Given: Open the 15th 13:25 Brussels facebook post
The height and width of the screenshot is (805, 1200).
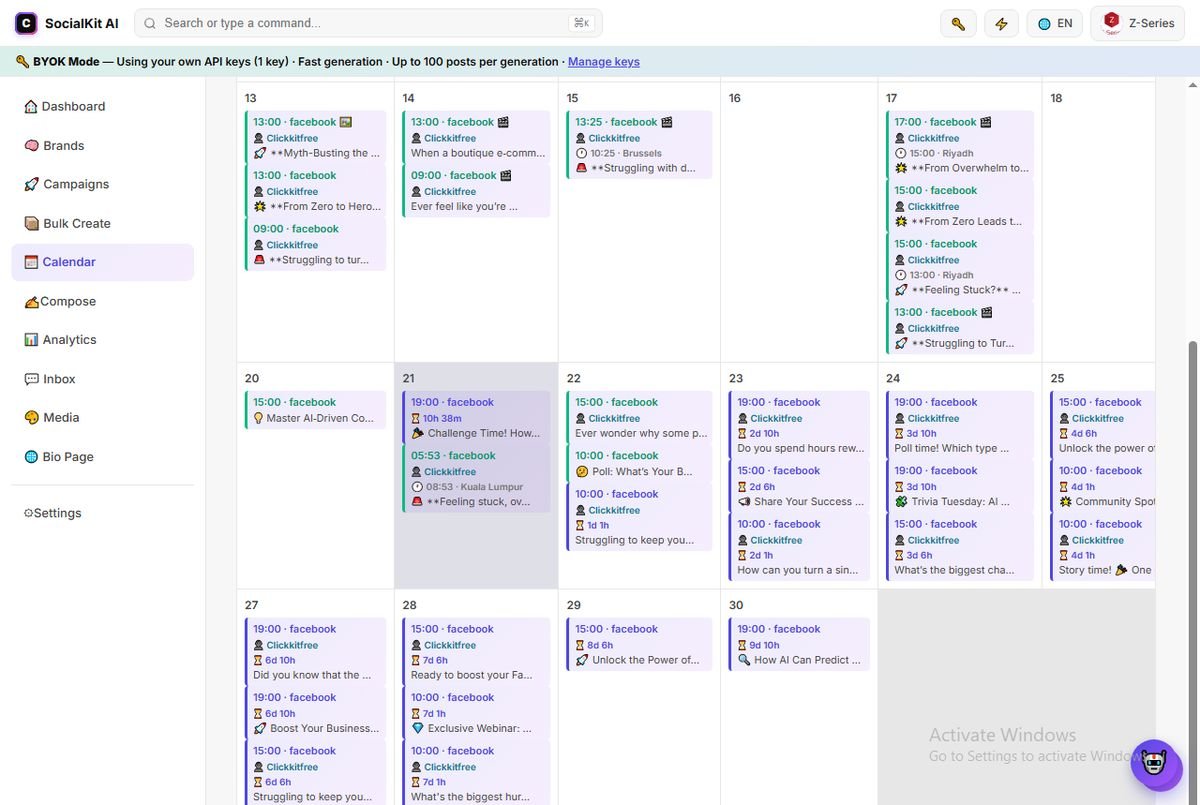Looking at the screenshot, I should (x=640, y=145).
